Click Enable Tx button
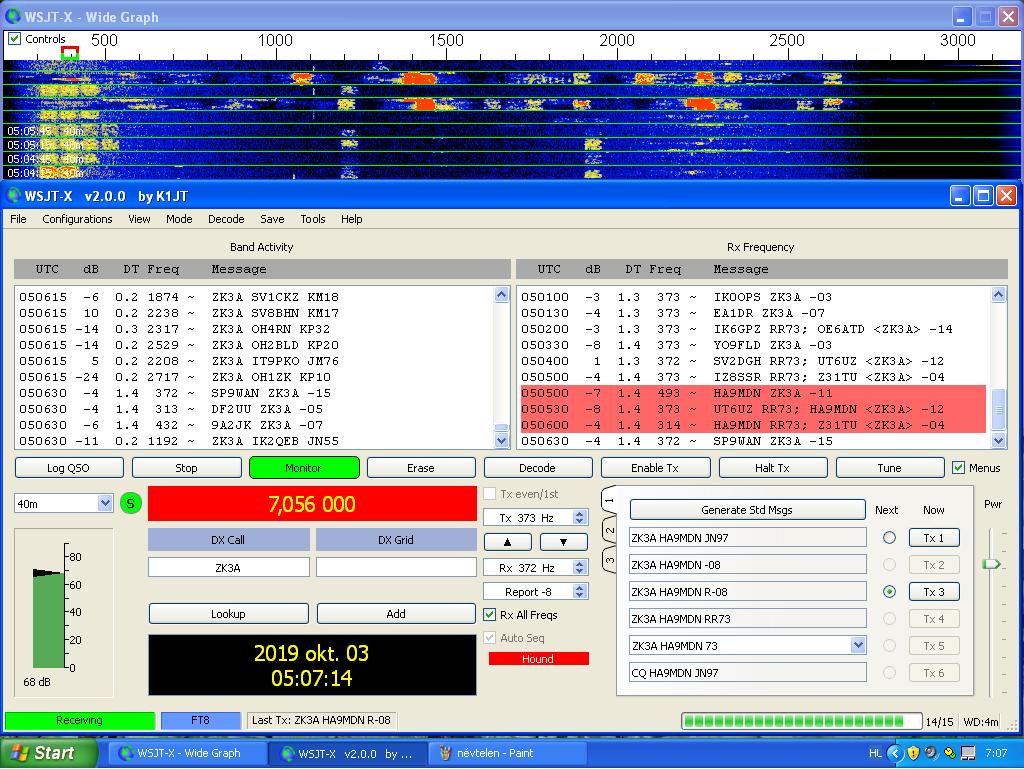The height and width of the screenshot is (769, 1024). tap(655, 467)
